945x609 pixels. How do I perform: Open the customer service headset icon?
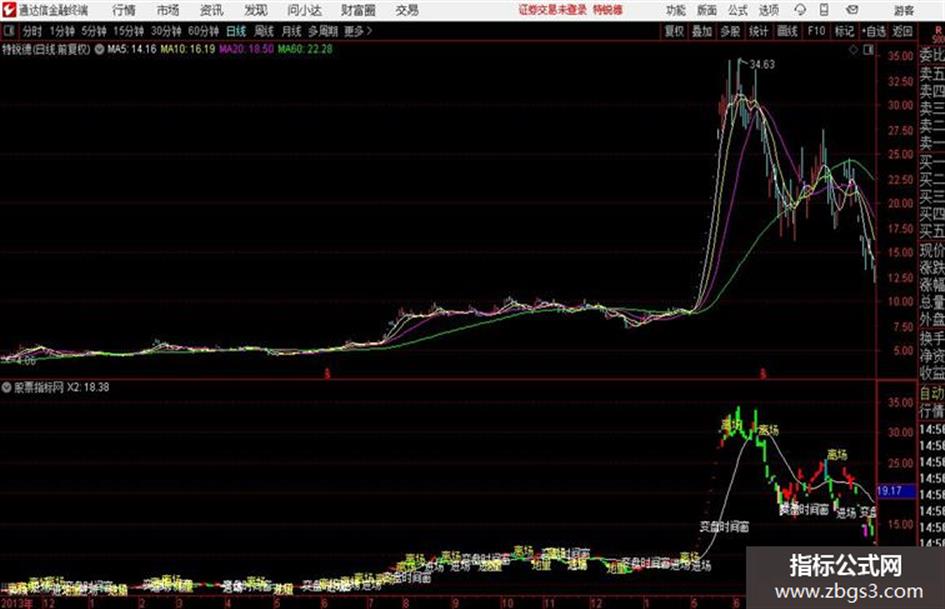pyautogui.click(x=800, y=10)
